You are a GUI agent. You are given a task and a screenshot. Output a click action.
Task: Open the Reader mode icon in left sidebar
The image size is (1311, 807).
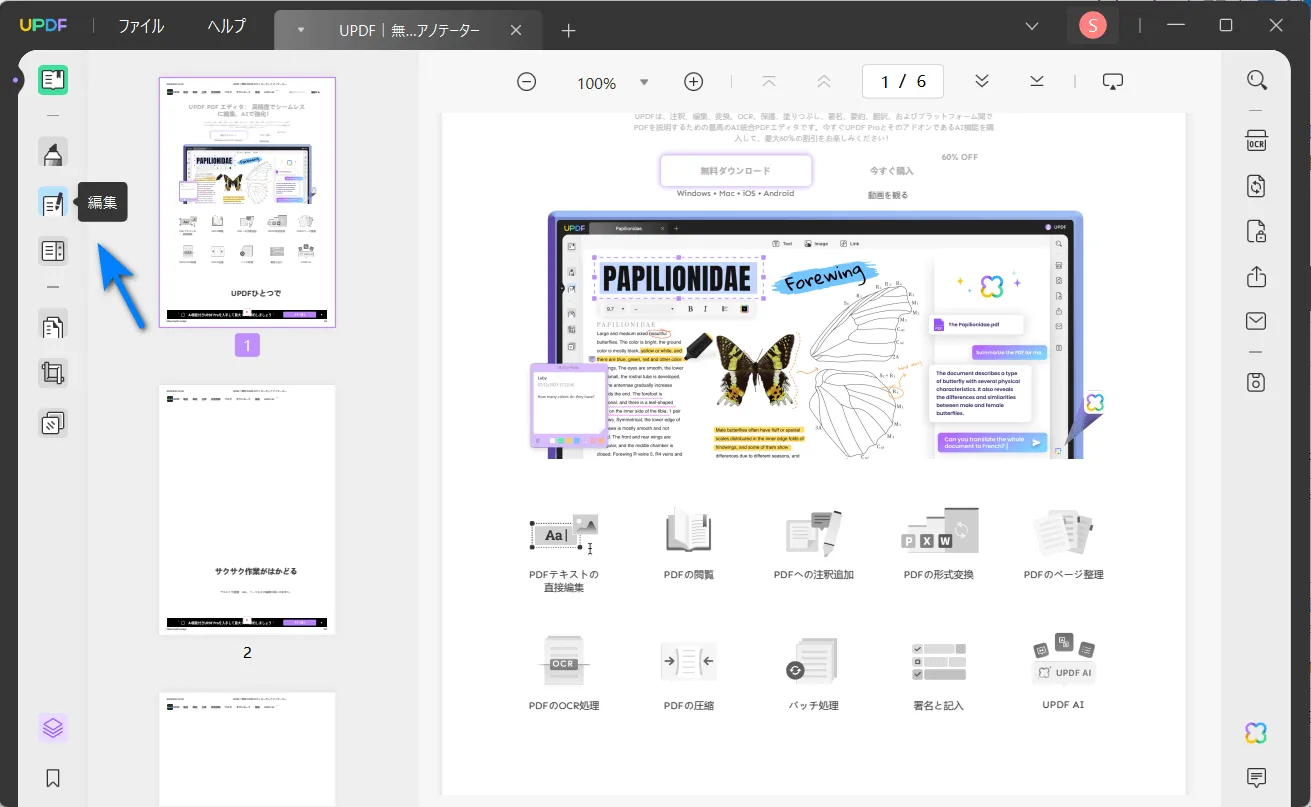point(53,80)
